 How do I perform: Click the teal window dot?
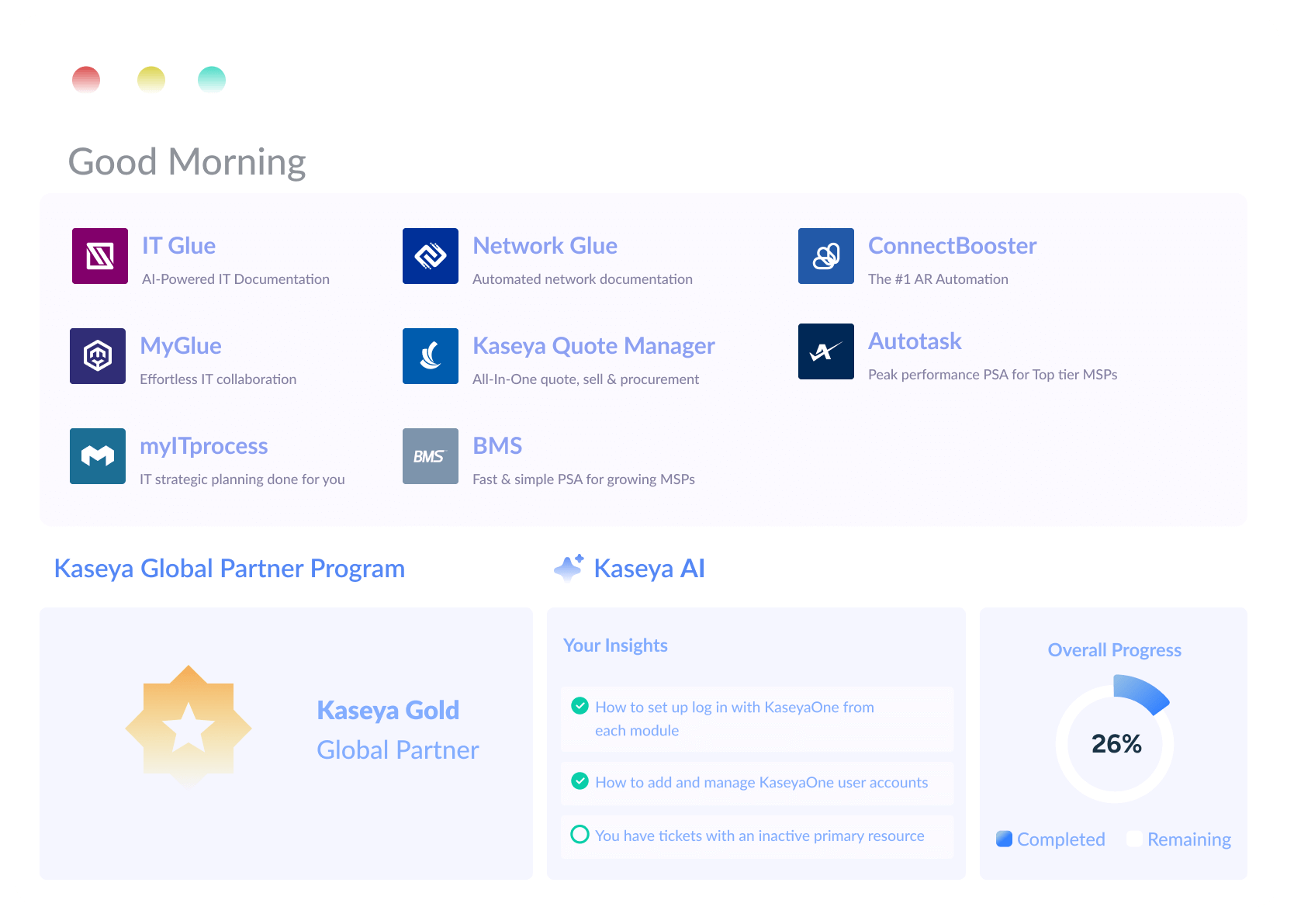point(212,80)
